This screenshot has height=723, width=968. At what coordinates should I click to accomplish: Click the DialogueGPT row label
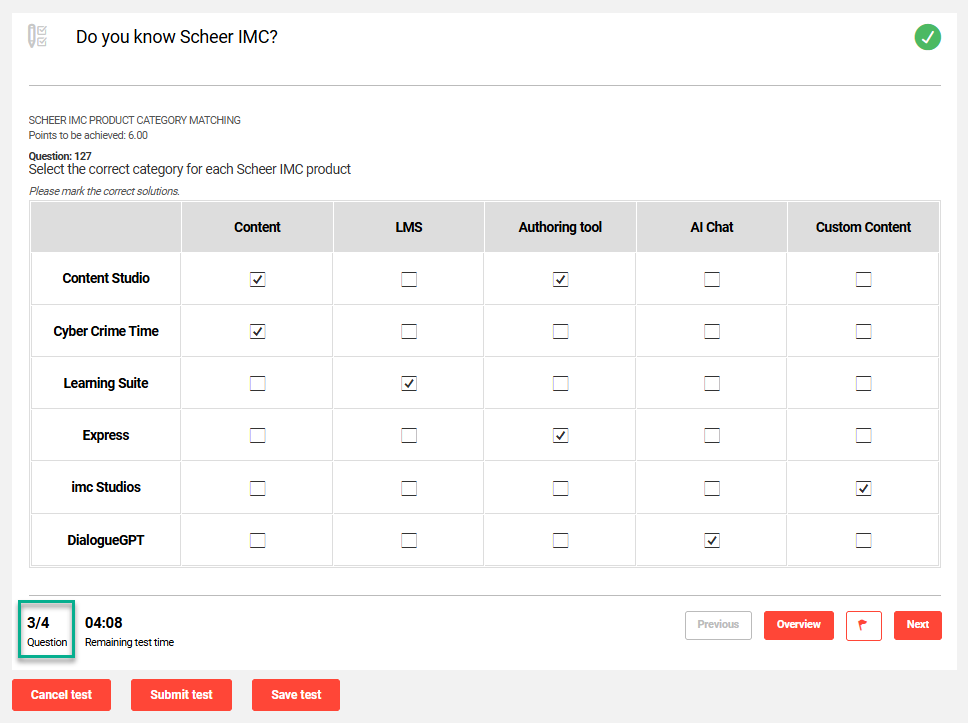click(x=106, y=540)
